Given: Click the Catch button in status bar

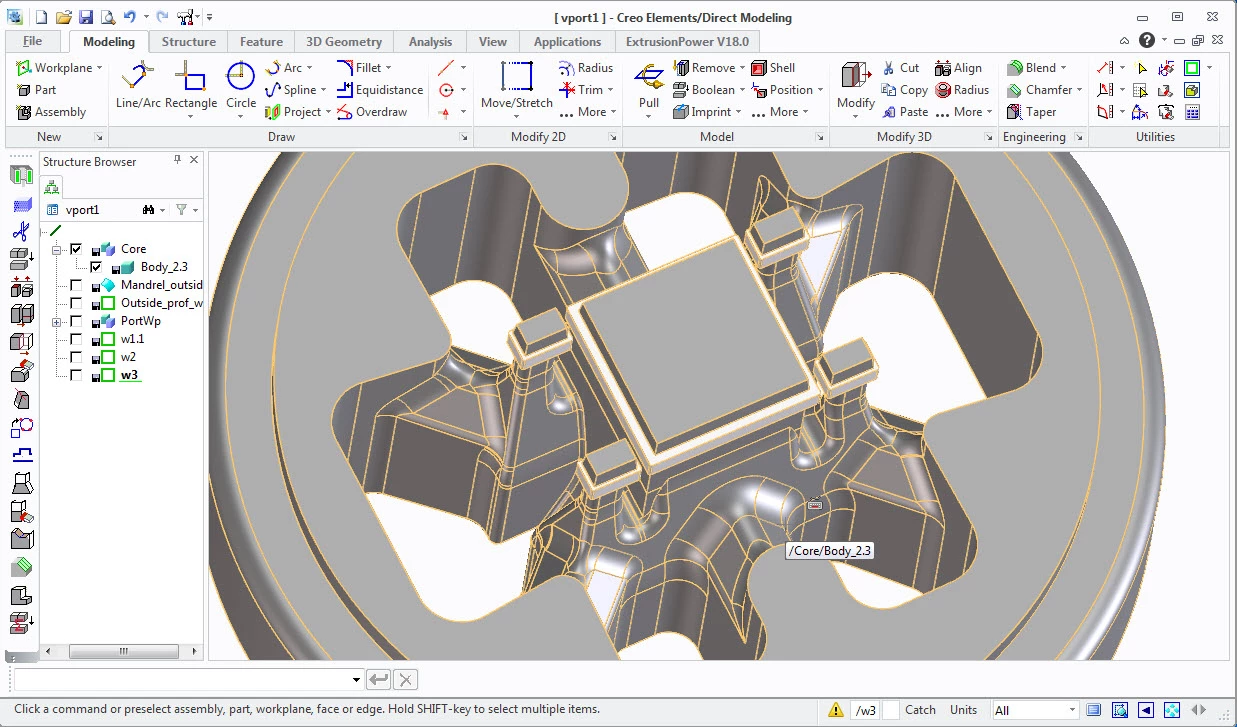Looking at the screenshot, I should tap(920, 710).
